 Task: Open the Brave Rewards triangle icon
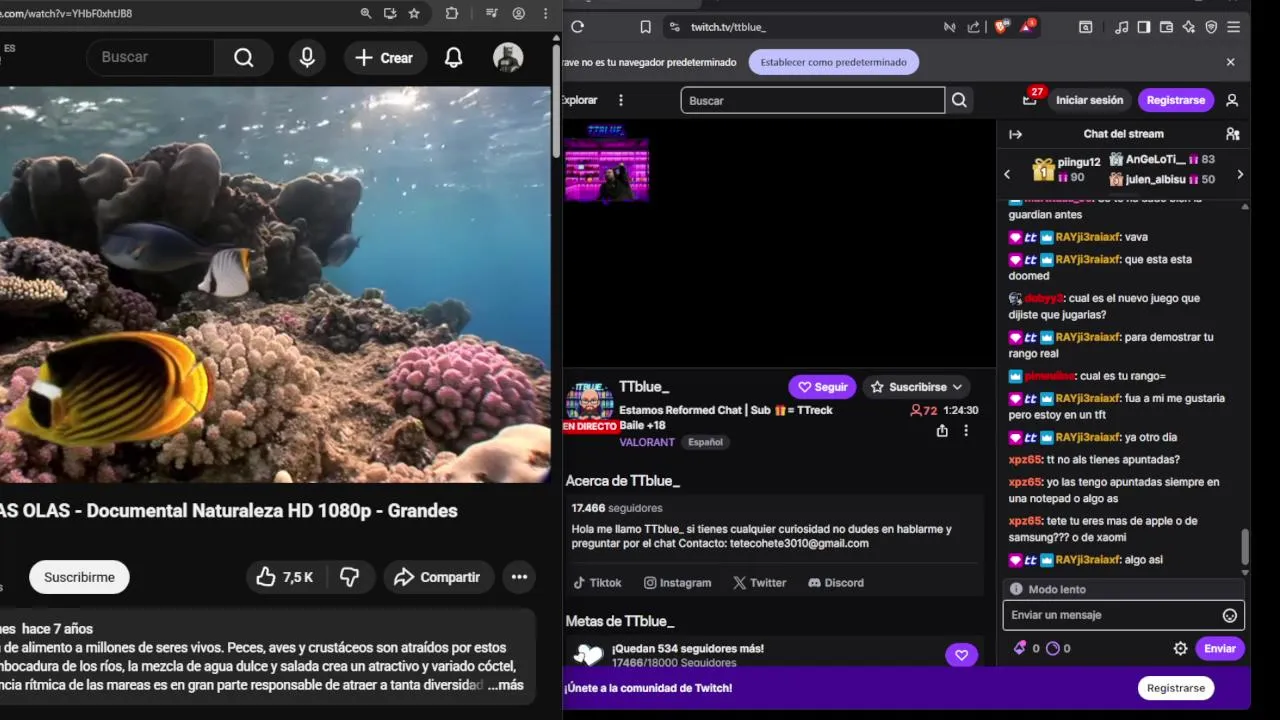click(1027, 27)
